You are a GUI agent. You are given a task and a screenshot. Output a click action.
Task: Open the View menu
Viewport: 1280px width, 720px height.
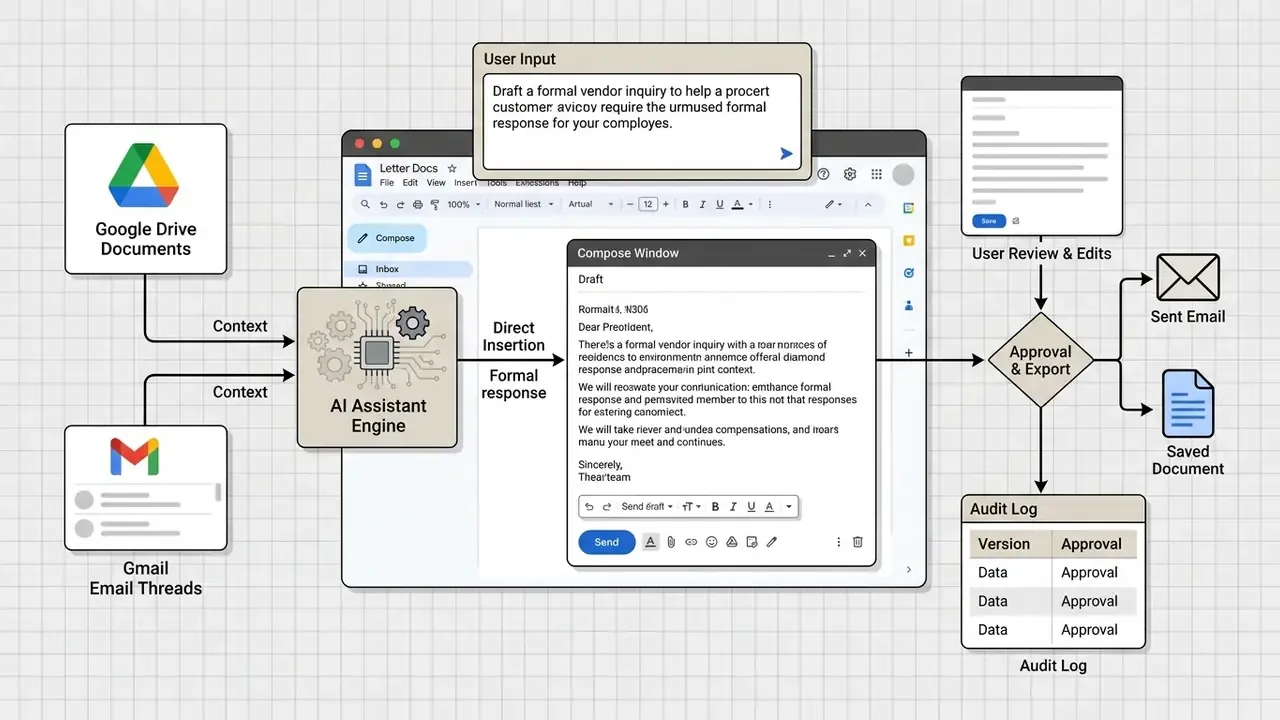(436, 183)
